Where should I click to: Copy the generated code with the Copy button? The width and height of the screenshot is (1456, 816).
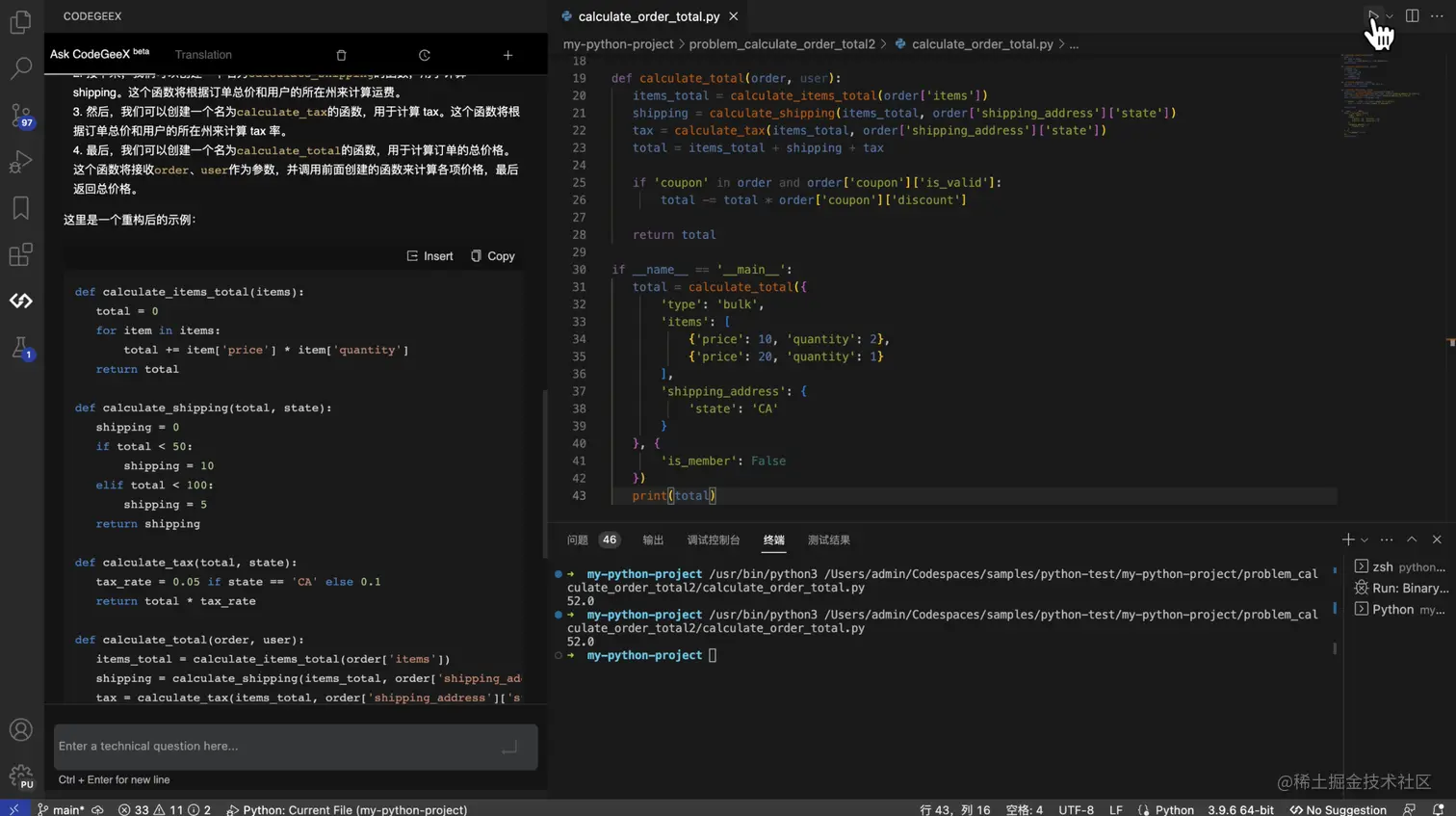(493, 256)
